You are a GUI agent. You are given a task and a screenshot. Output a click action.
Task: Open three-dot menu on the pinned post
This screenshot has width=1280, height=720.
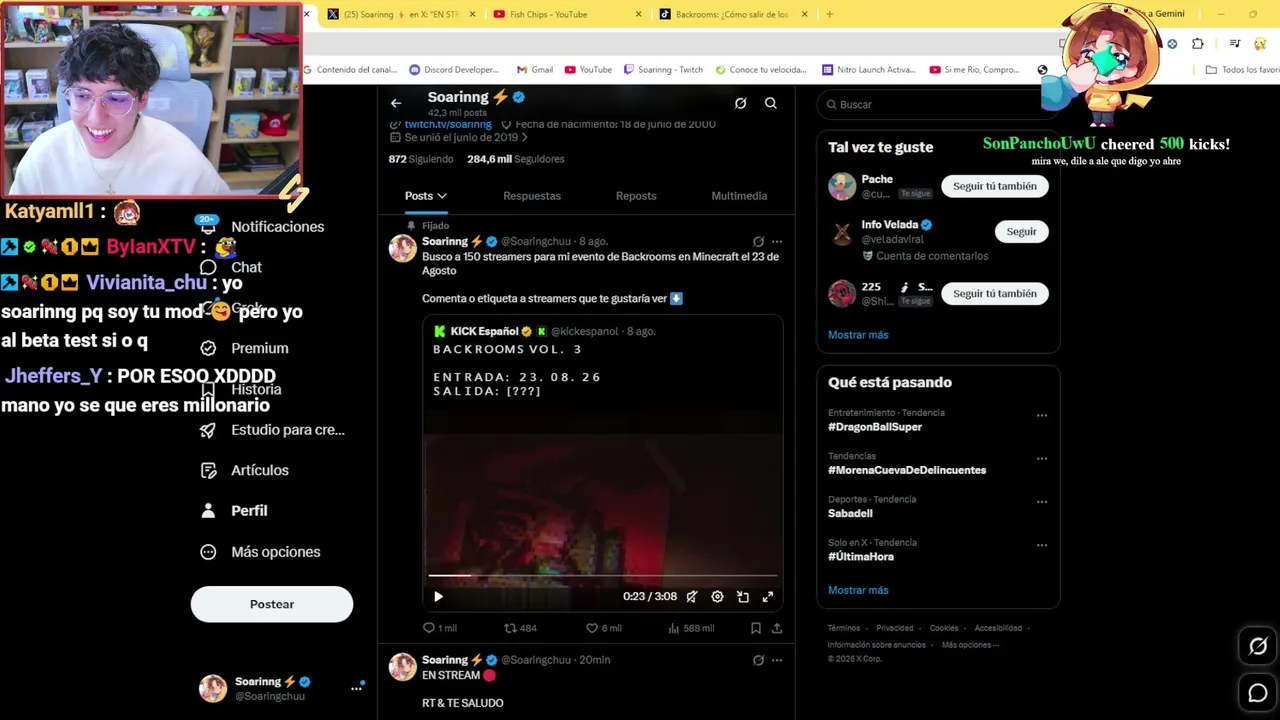coord(777,242)
